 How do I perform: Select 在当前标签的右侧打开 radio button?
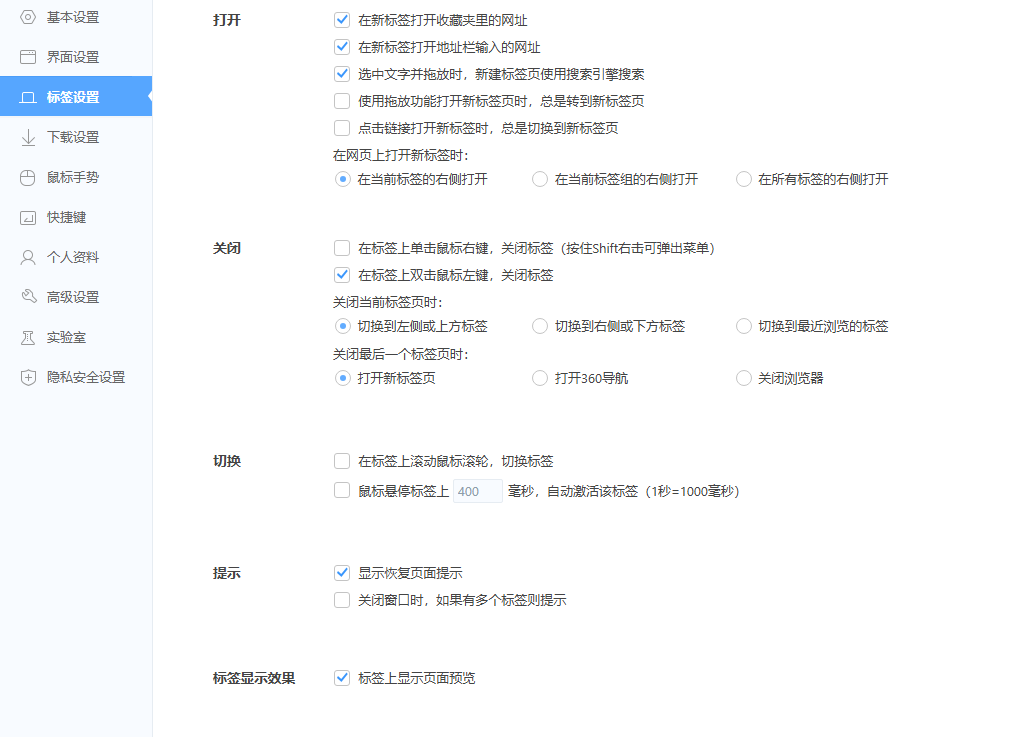[x=343, y=179]
